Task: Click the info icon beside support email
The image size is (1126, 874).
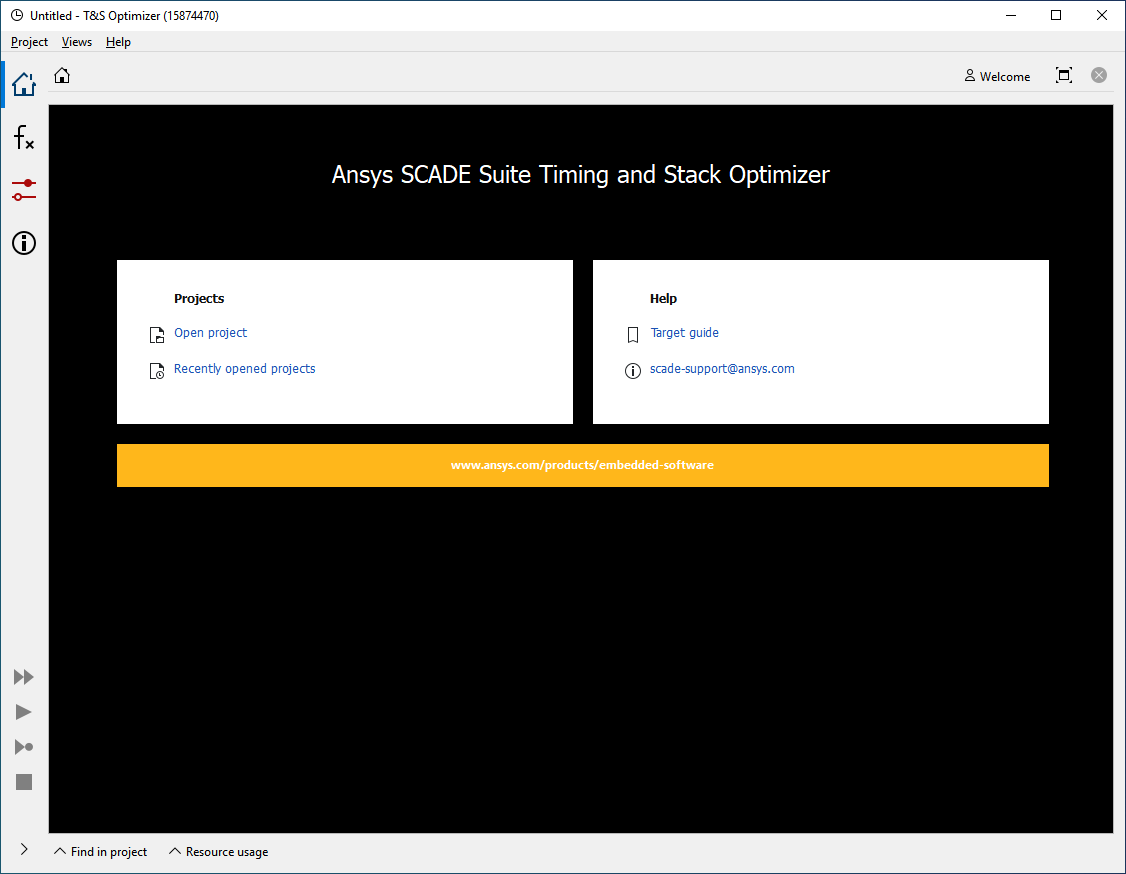Action: coord(633,371)
